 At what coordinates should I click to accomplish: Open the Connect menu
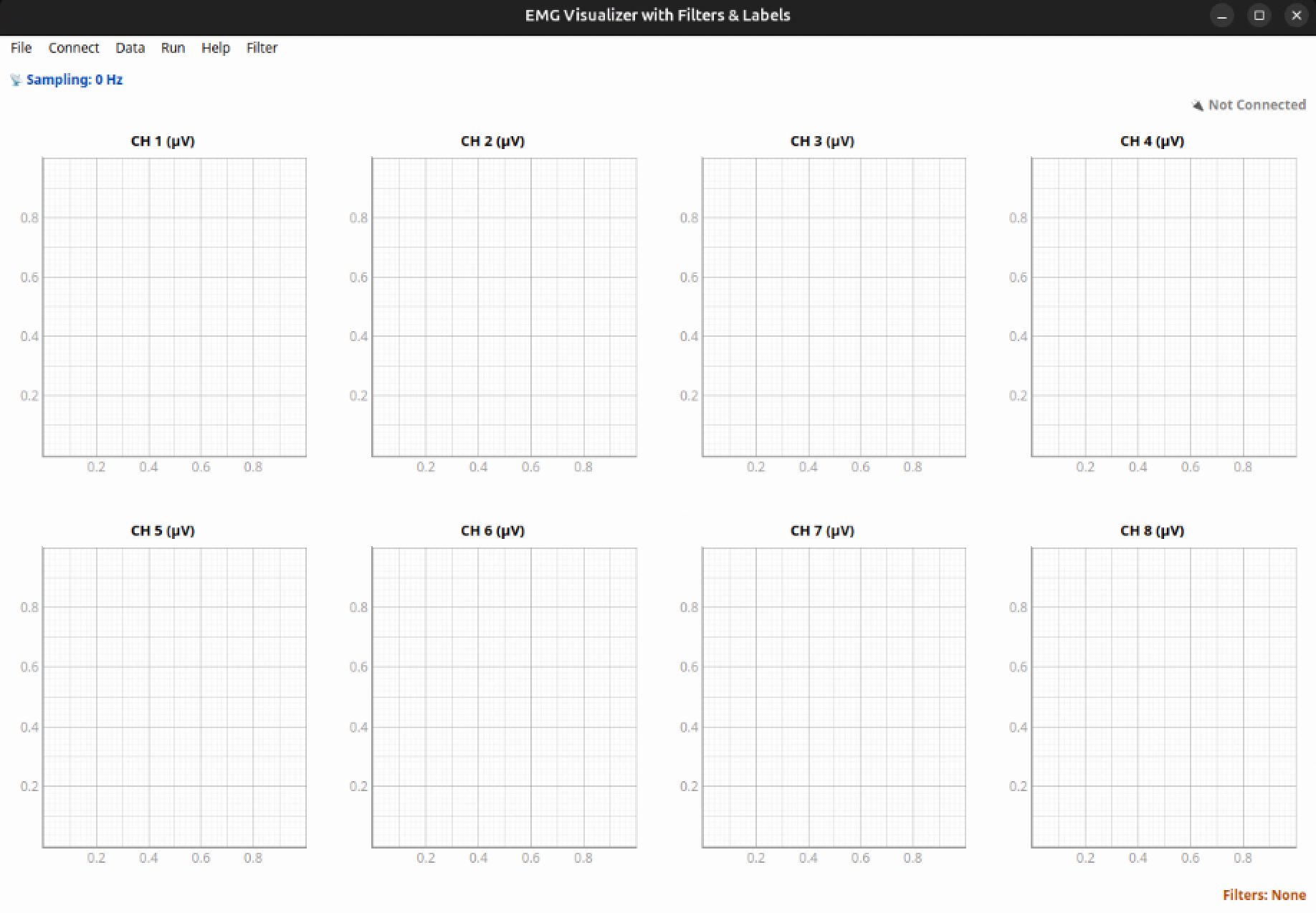(73, 48)
